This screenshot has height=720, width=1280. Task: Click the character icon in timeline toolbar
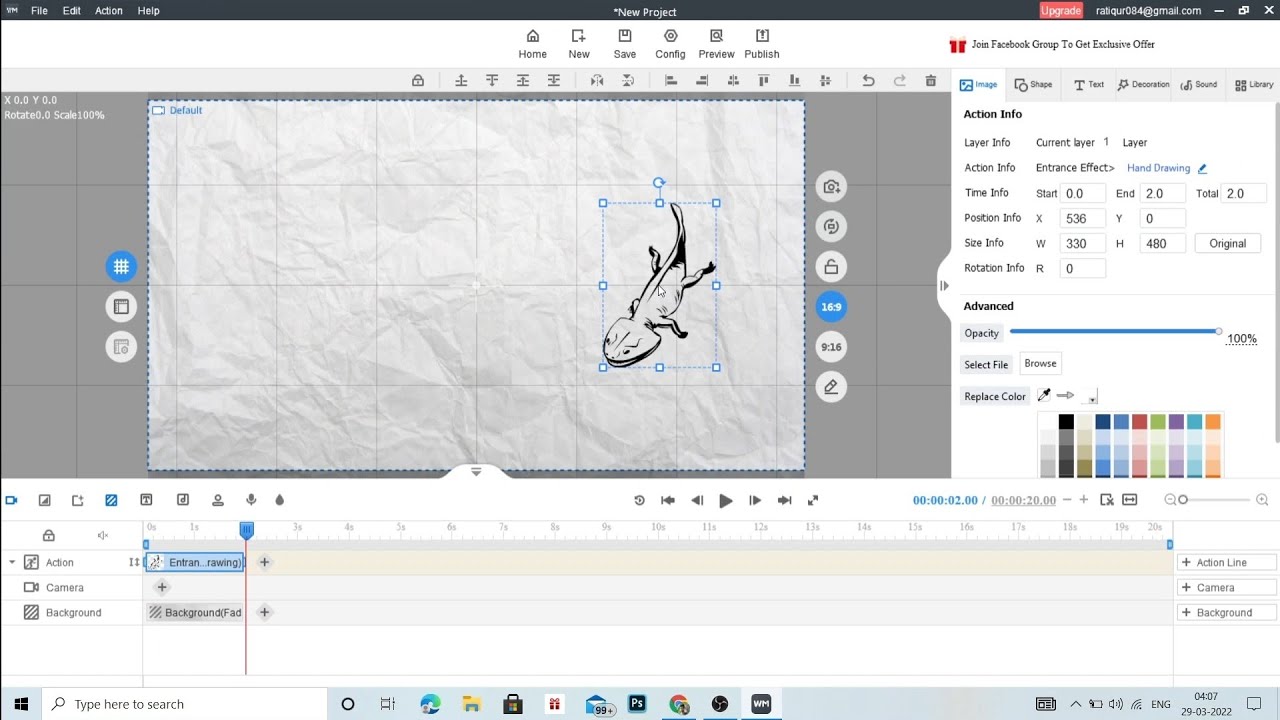pyautogui.click(x=217, y=500)
